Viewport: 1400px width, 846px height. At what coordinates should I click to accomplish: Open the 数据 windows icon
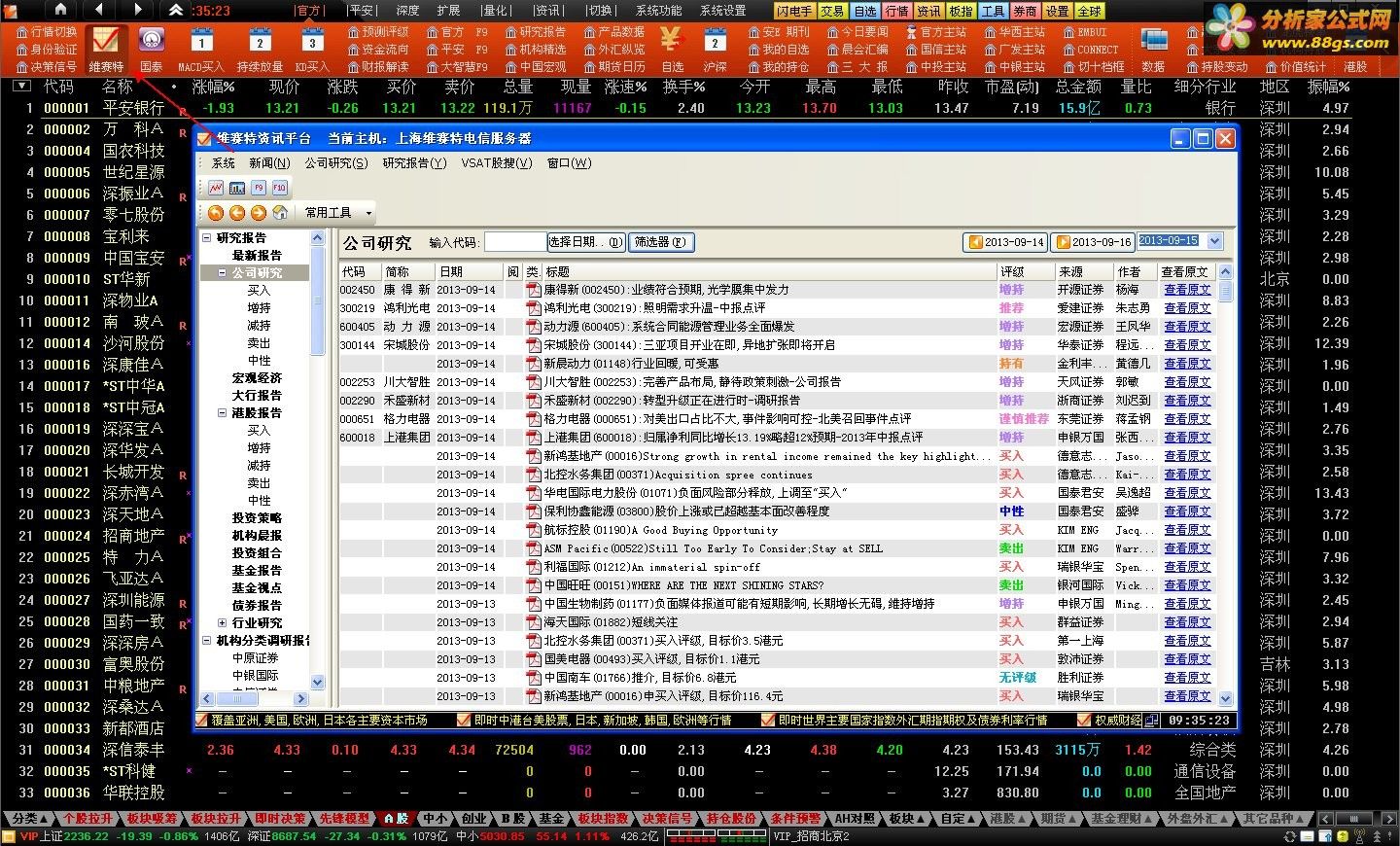[1154, 41]
